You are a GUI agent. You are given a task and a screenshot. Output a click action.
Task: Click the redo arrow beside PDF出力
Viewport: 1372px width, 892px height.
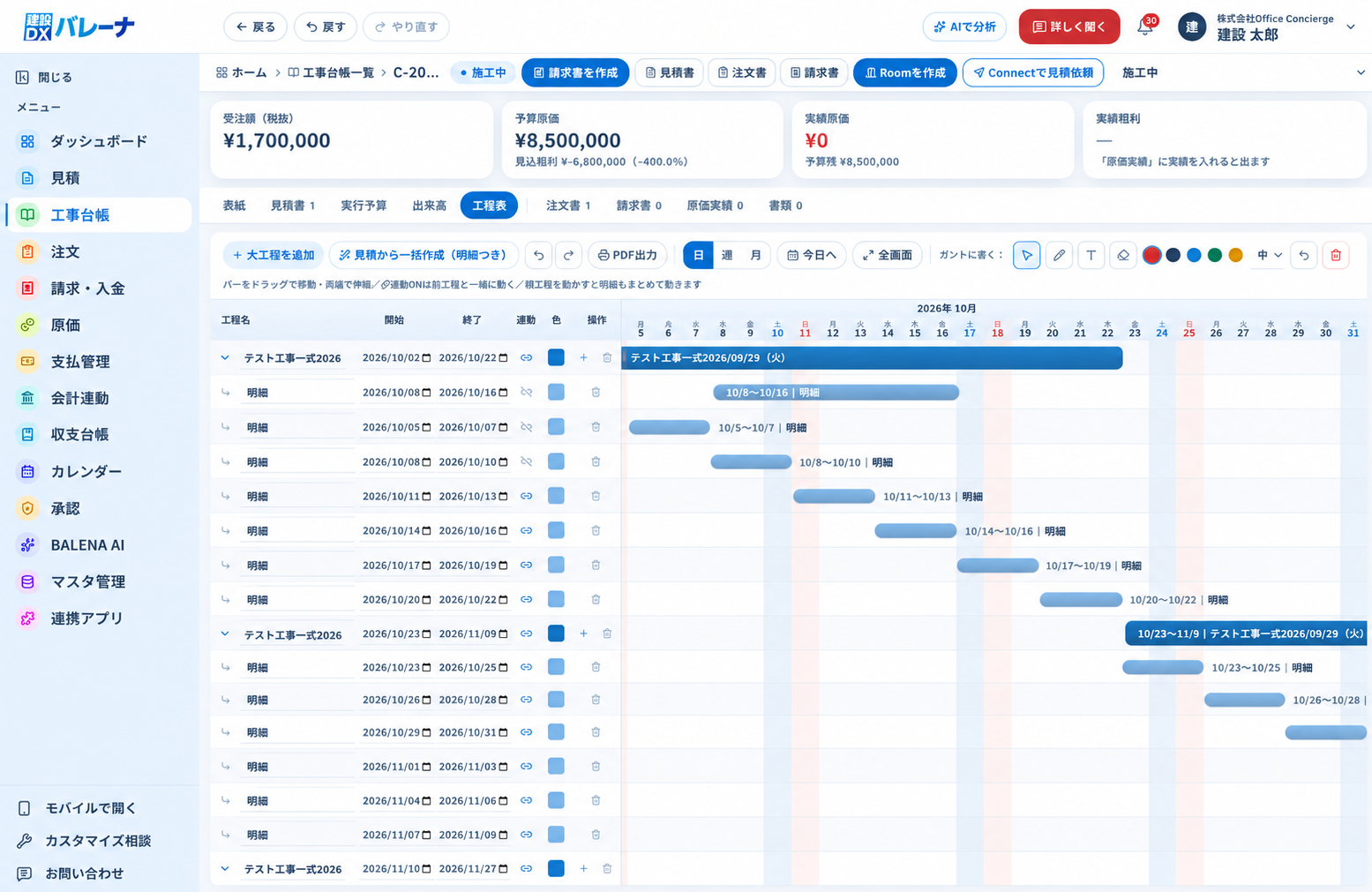pos(568,255)
